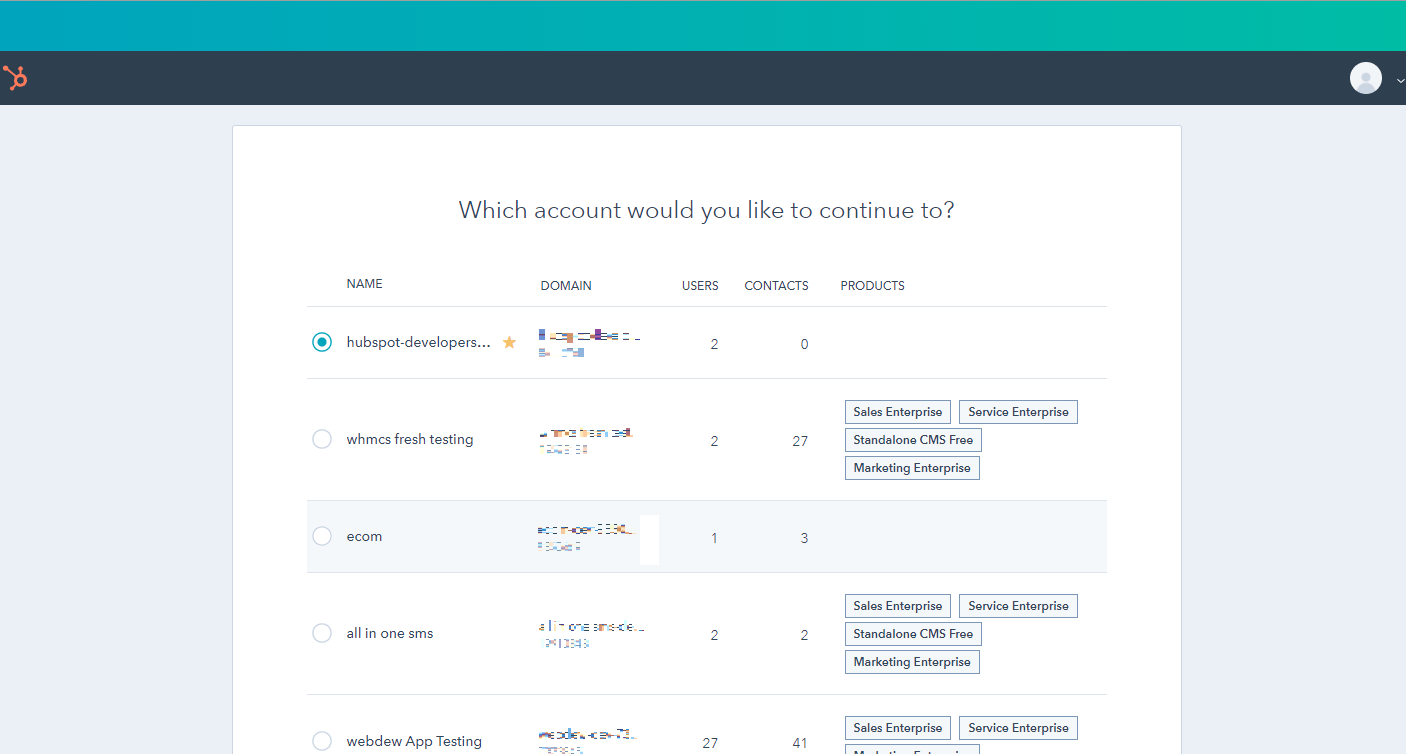Click the ecom account name
This screenshot has height=754, width=1406.
(x=364, y=536)
